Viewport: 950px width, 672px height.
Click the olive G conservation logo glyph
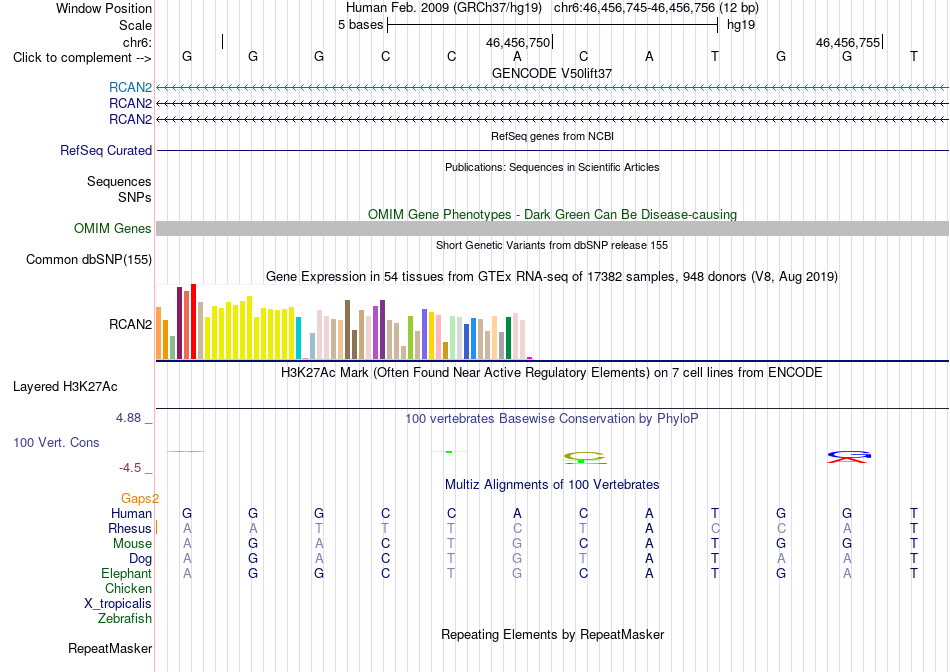(584, 456)
